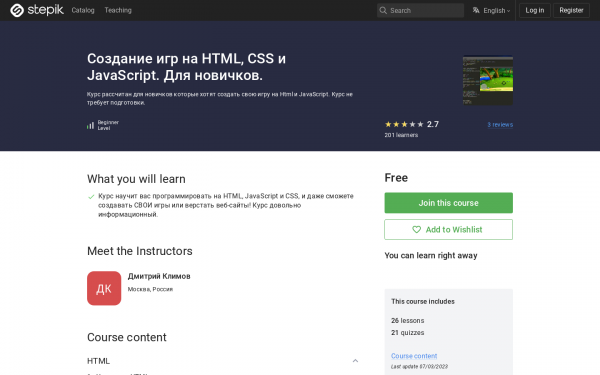Open the 3 reviews link

click(x=500, y=125)
